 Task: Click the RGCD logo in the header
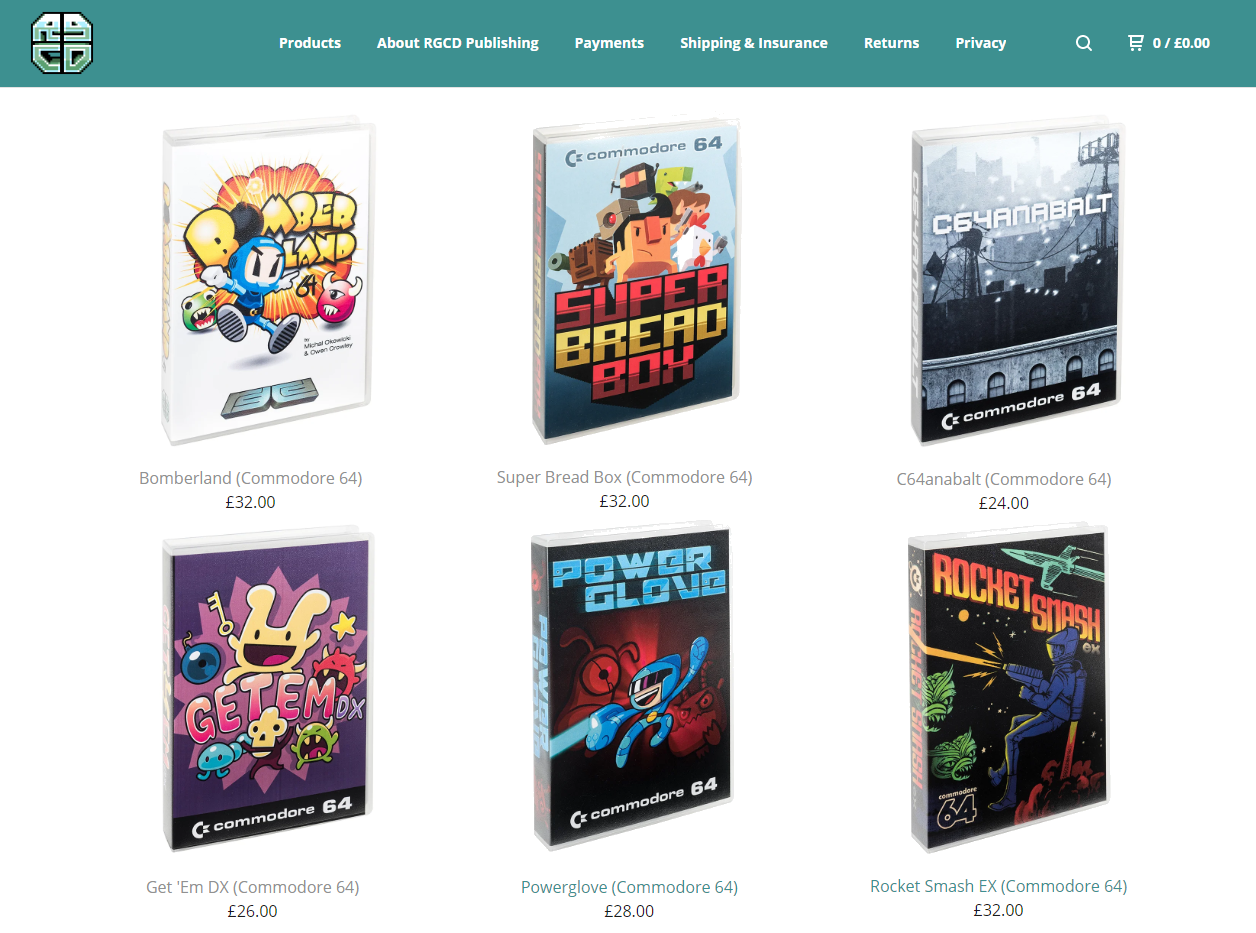tap(62, 43)
